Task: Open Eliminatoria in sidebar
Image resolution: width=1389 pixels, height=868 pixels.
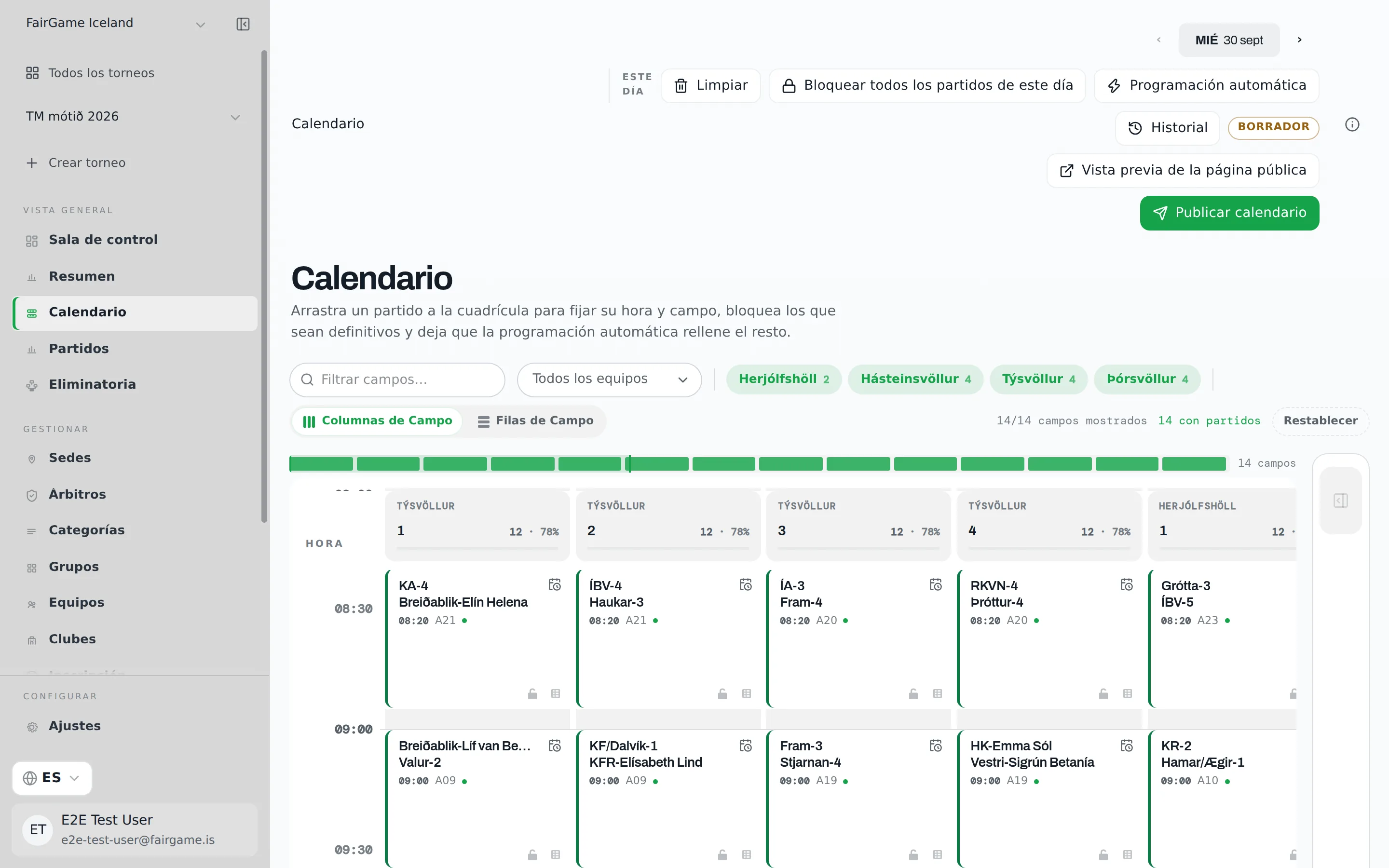Action: click(135, 385)
